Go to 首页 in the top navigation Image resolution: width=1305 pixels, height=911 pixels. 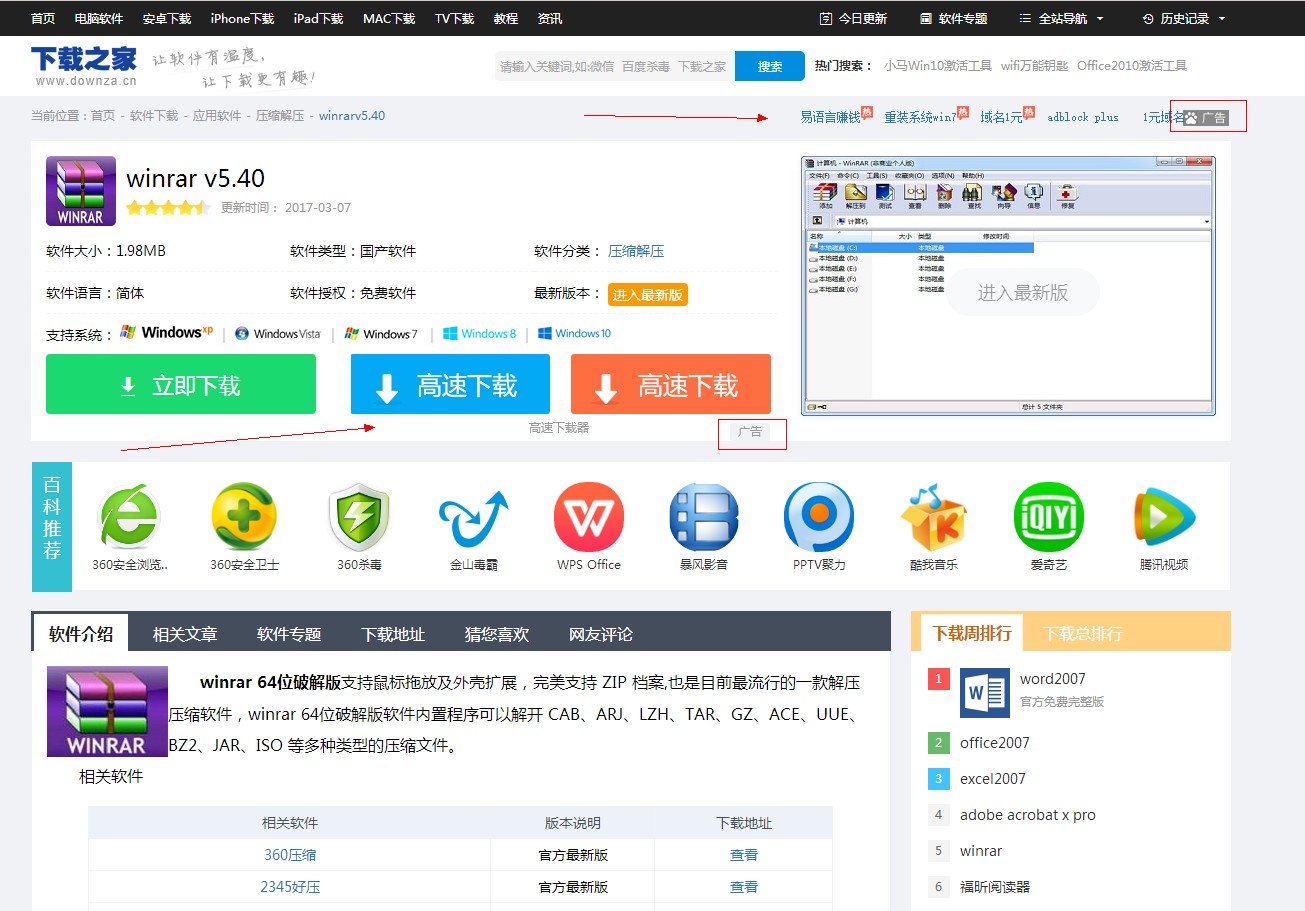tap(43, 18)
